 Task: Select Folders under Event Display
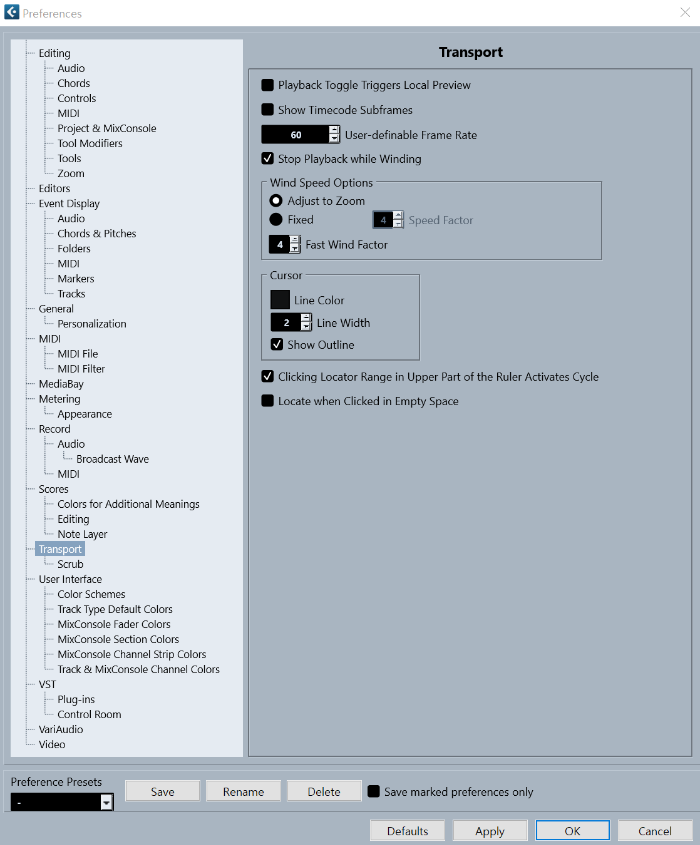pos(74,248)
